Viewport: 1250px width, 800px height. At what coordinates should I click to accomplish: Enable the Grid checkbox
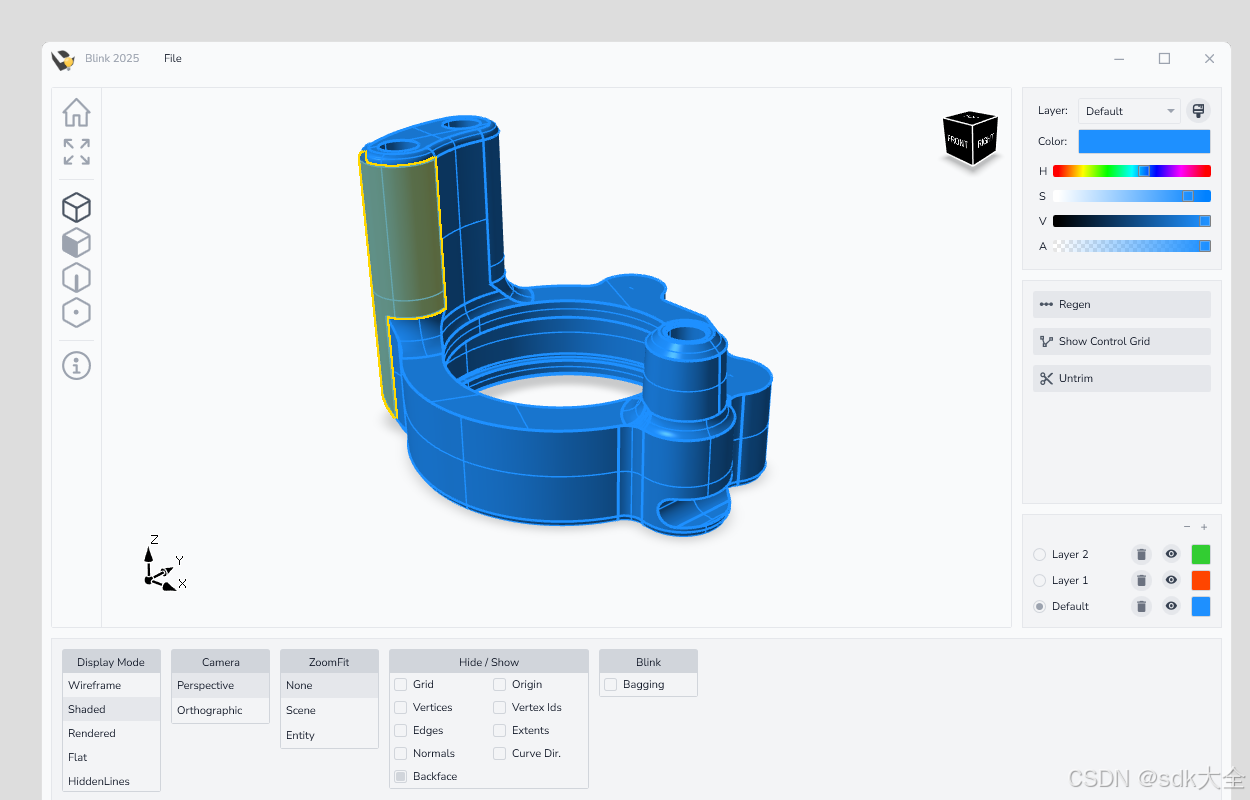point(401,684)
